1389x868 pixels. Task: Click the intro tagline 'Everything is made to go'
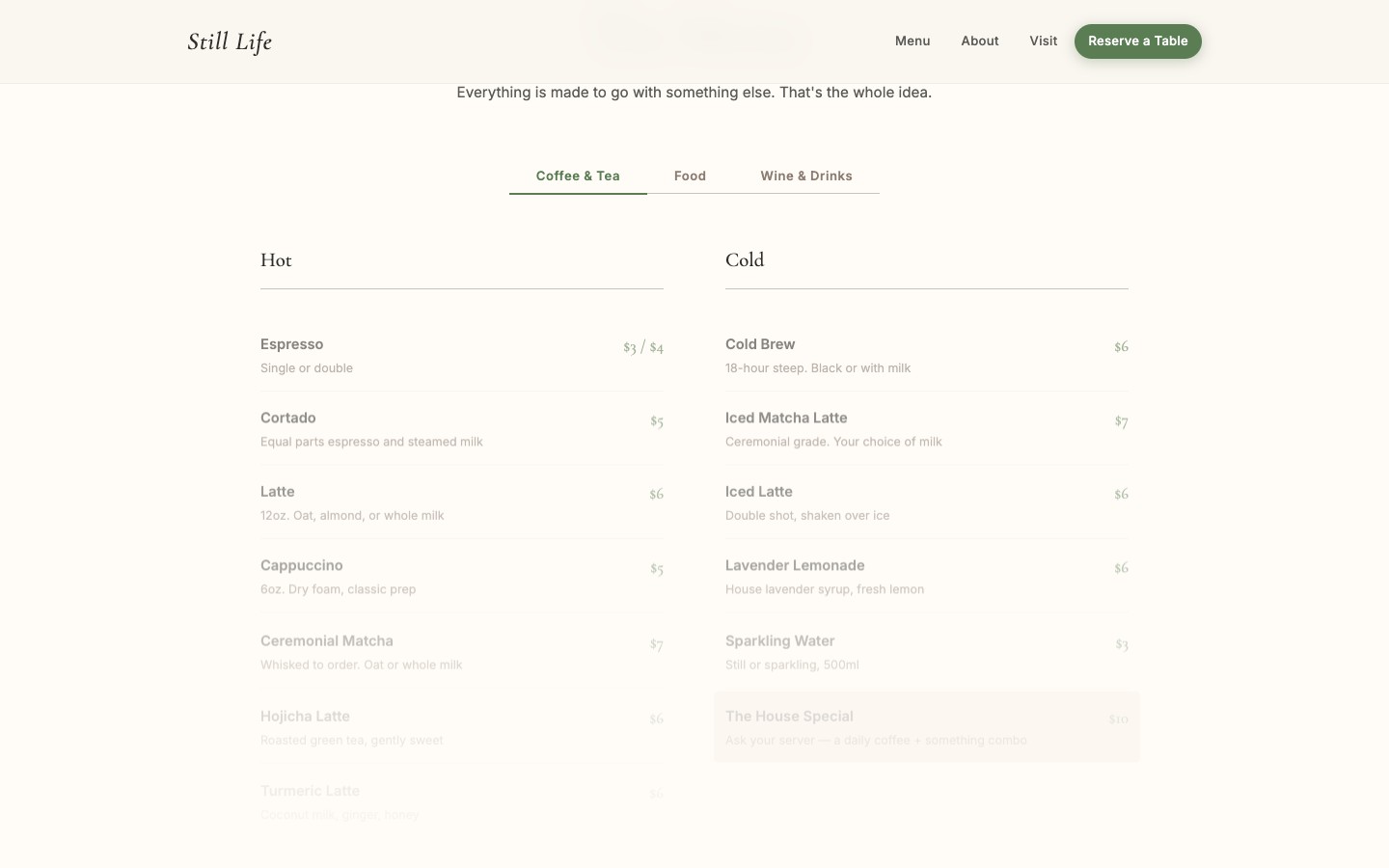pos(694,93)
